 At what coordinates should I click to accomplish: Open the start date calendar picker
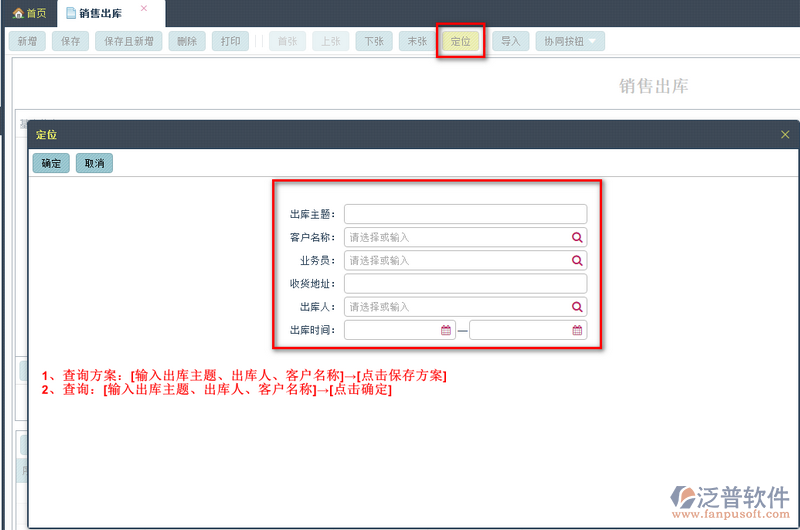[445, 330]
